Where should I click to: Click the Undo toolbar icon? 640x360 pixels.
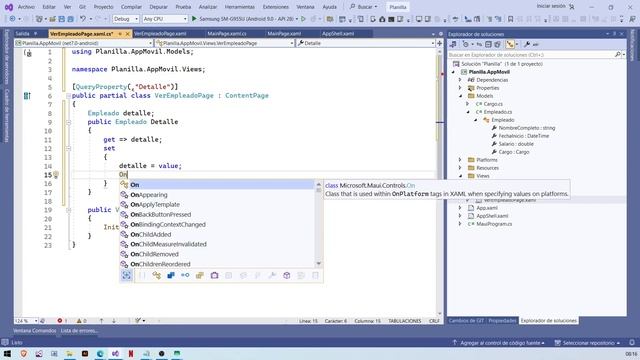83,19
